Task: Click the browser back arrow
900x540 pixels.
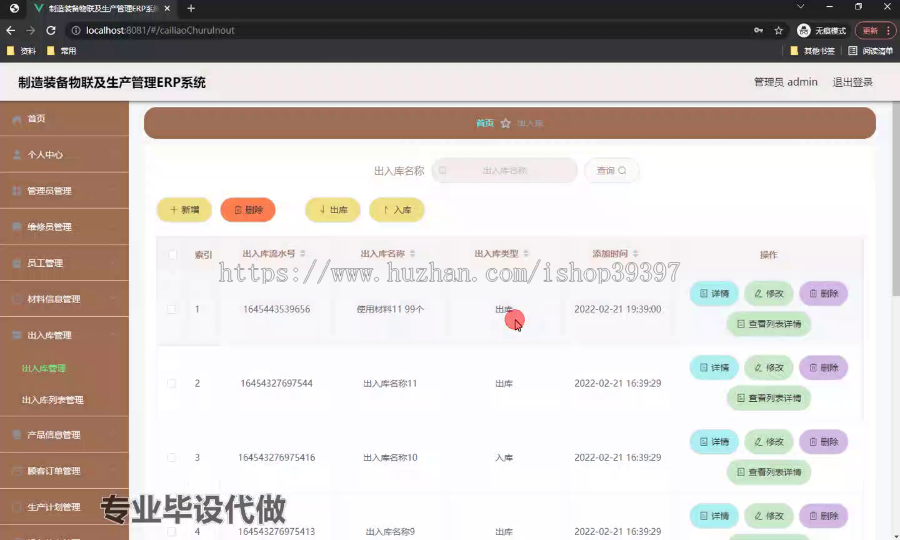Action: click(10, 30)
